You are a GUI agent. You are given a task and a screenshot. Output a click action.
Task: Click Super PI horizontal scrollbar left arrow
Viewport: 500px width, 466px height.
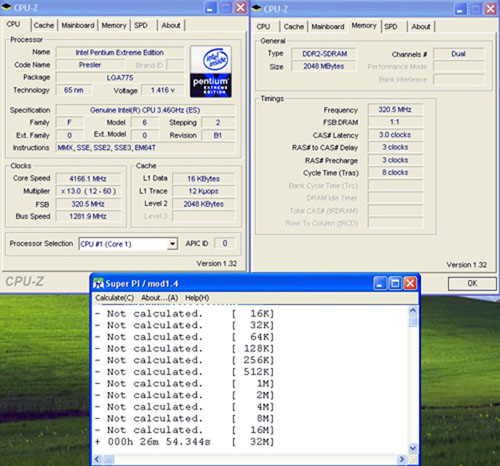click(x=97, y=459)
